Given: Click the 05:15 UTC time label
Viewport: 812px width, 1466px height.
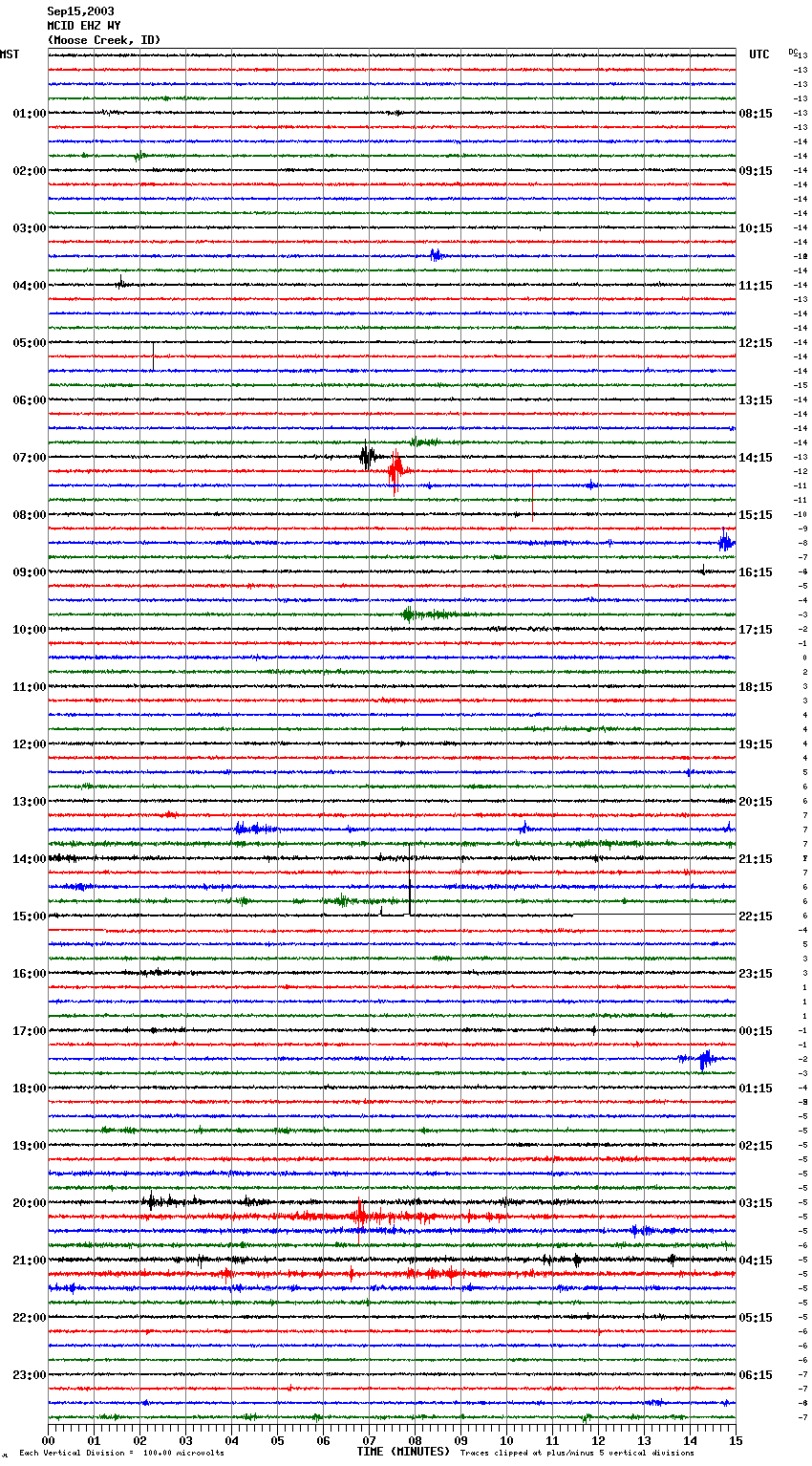Looking at the screenshot, I should [756, 1318].
